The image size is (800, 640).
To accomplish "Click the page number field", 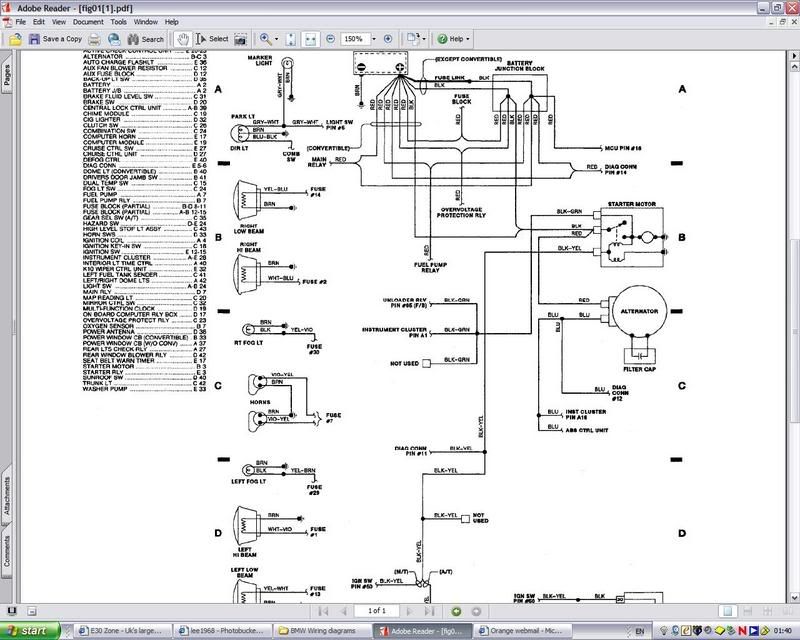I will (x=376, y=610).
